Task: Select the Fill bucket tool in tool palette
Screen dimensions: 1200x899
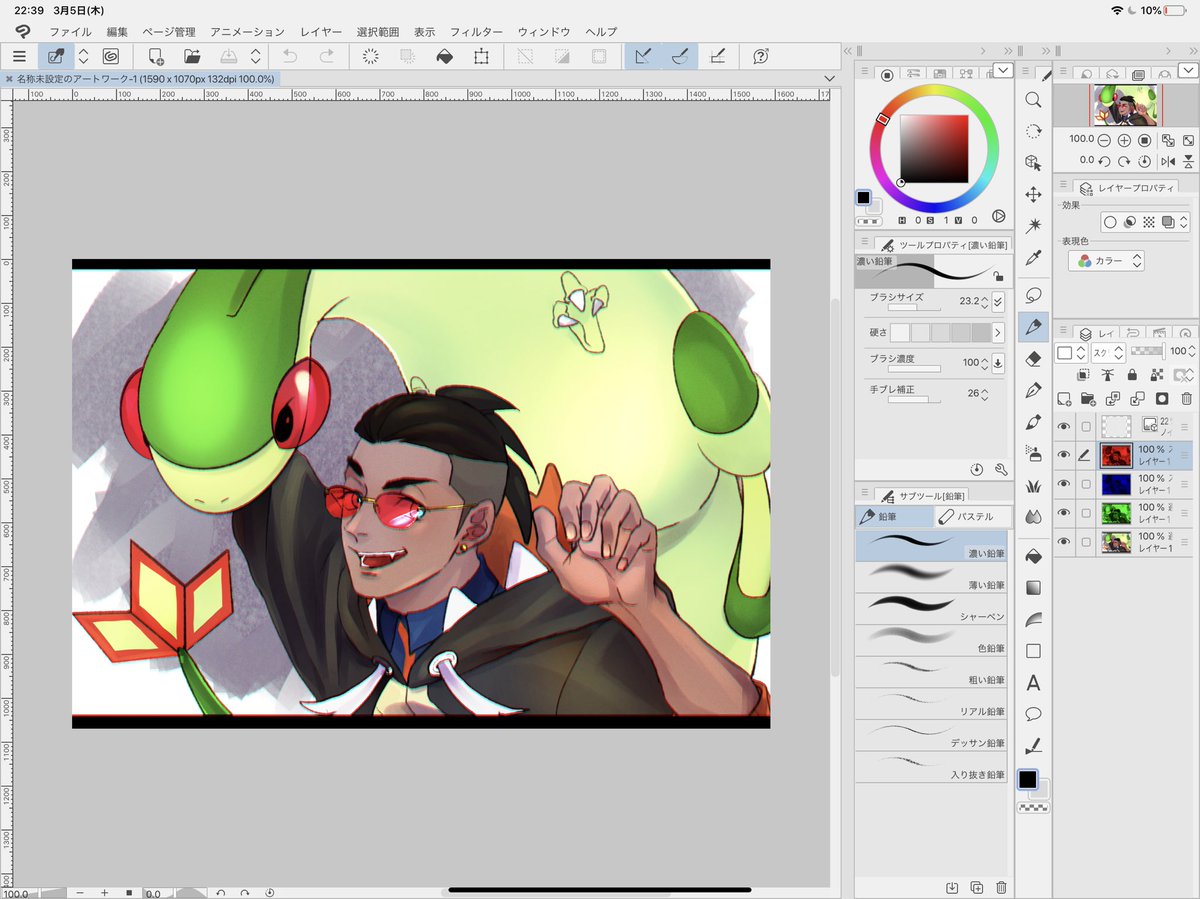Action: click(x=1033, y=556)
